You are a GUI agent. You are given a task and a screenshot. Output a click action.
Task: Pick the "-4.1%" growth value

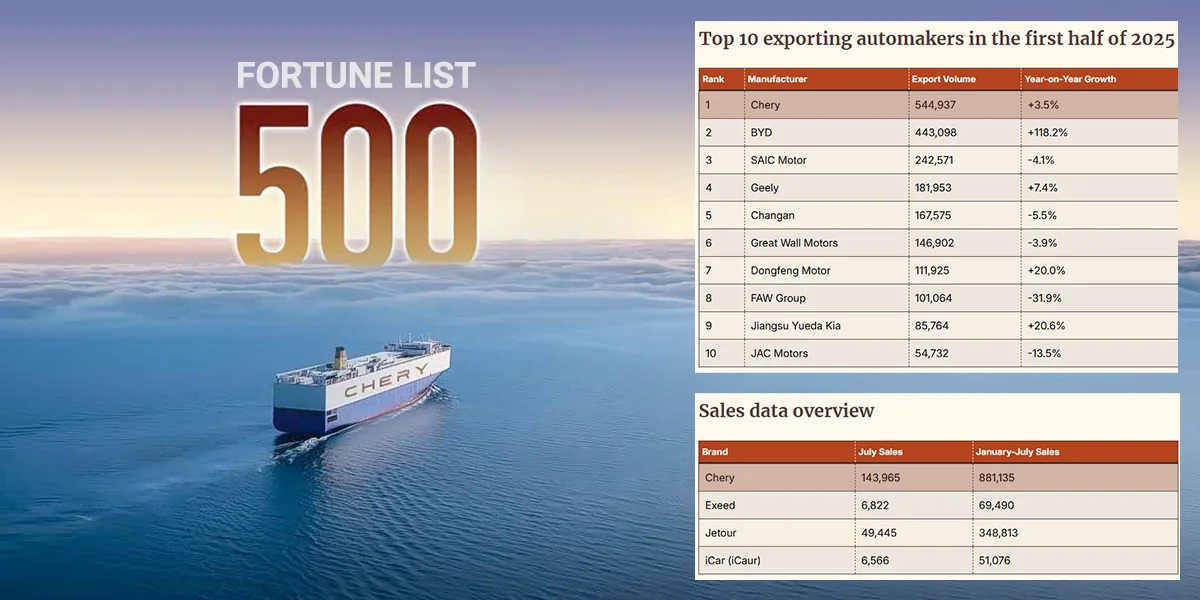[x=1040, y=160]
